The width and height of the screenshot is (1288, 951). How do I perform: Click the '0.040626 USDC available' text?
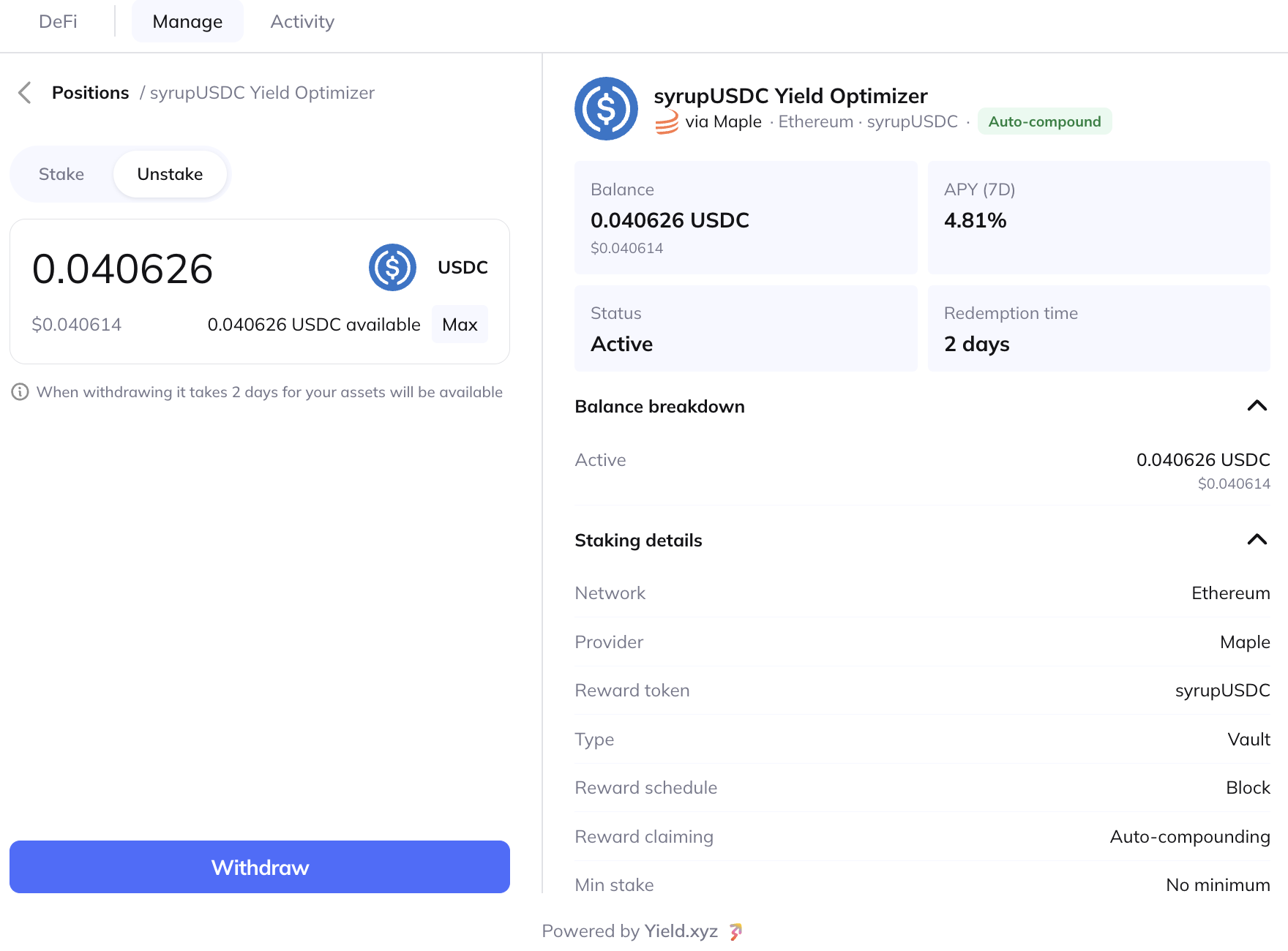(314, 325)
